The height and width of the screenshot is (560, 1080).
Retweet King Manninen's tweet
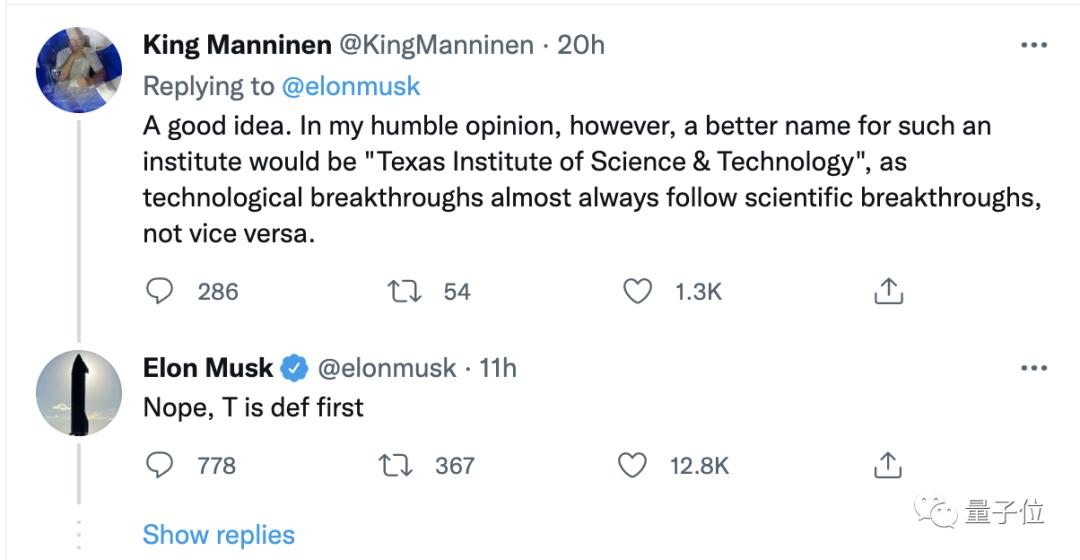point(402,291)
